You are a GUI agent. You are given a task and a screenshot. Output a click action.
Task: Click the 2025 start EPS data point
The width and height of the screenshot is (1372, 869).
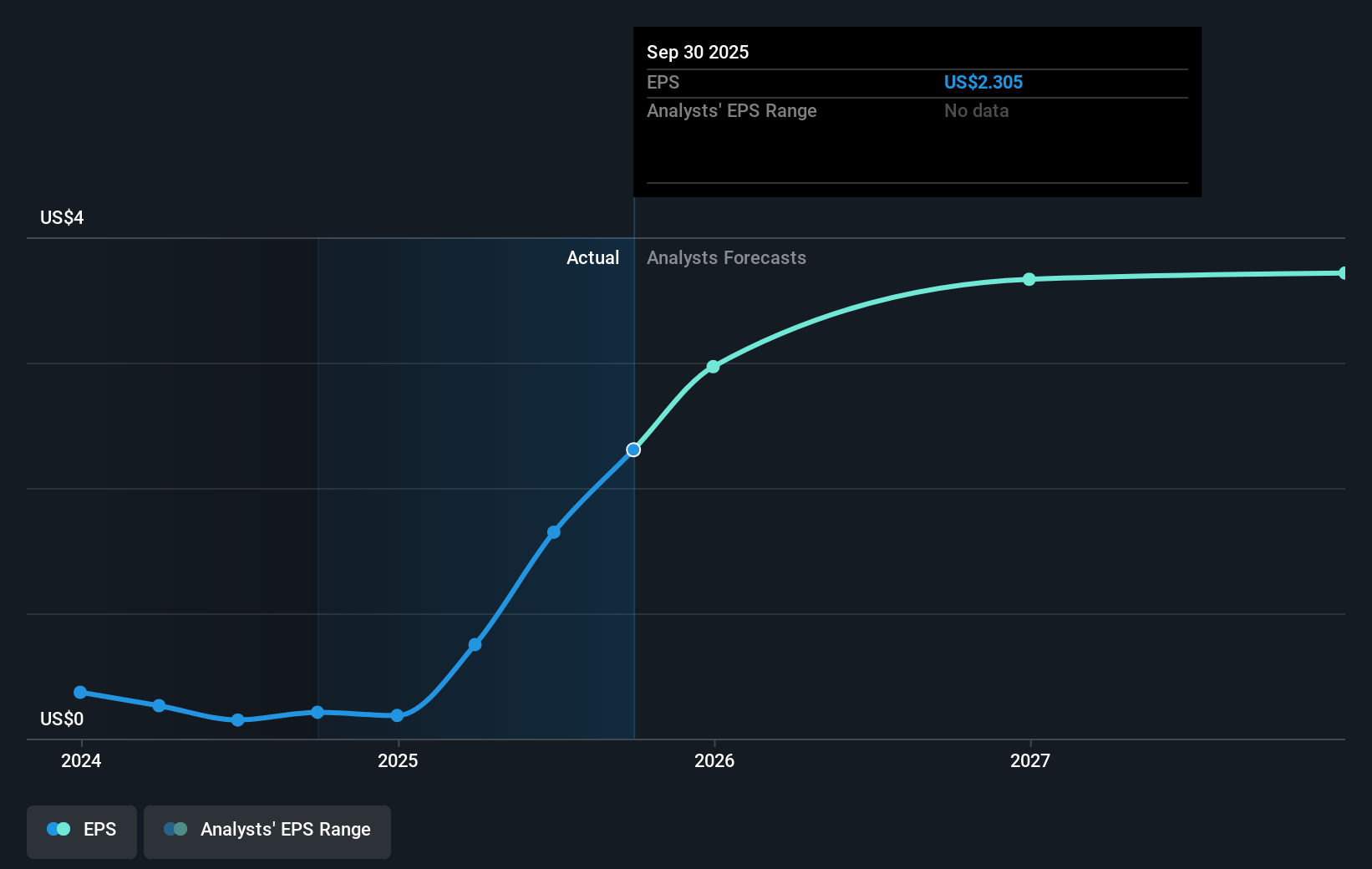(x=397, y=715)
